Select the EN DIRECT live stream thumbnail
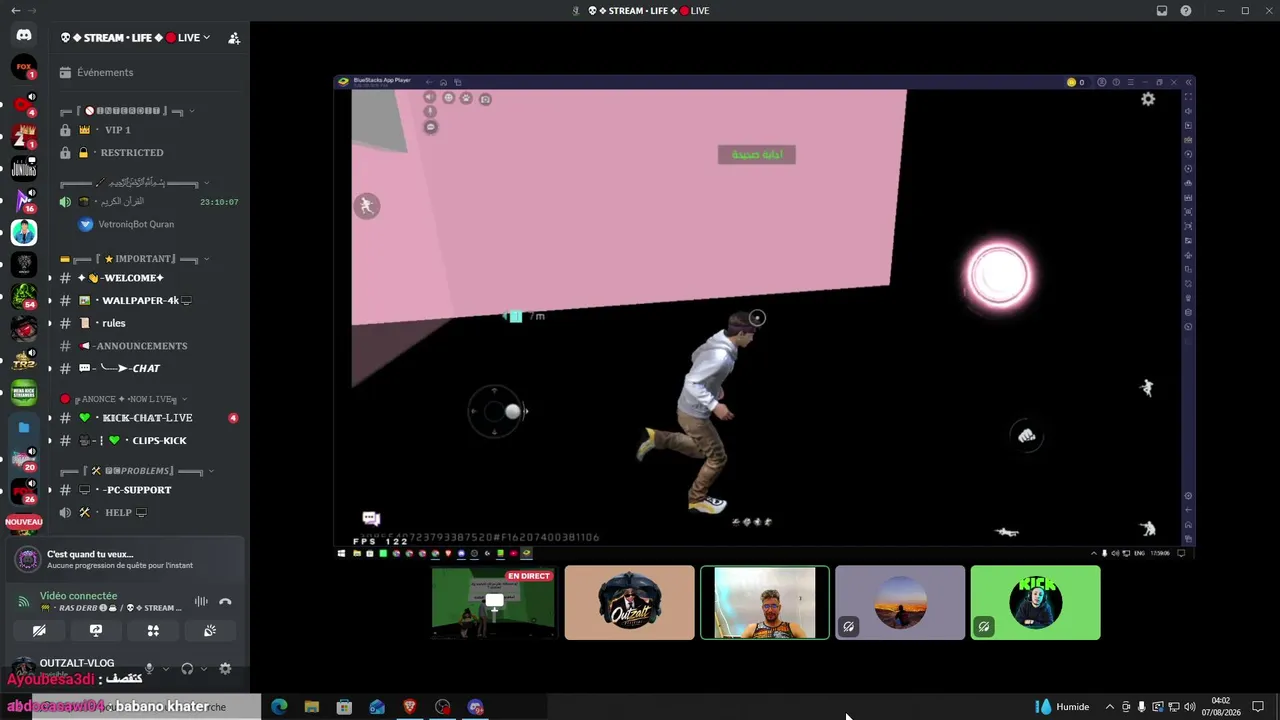Screen dimensions: 1280x720 tap(493, 602)
